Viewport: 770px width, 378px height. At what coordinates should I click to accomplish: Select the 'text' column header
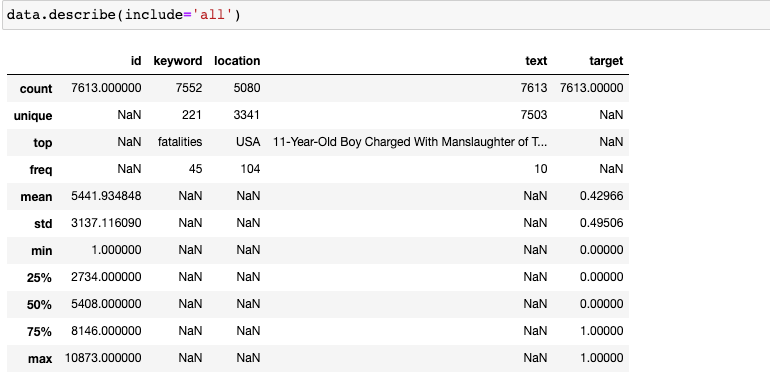click(x=536, y=61)
